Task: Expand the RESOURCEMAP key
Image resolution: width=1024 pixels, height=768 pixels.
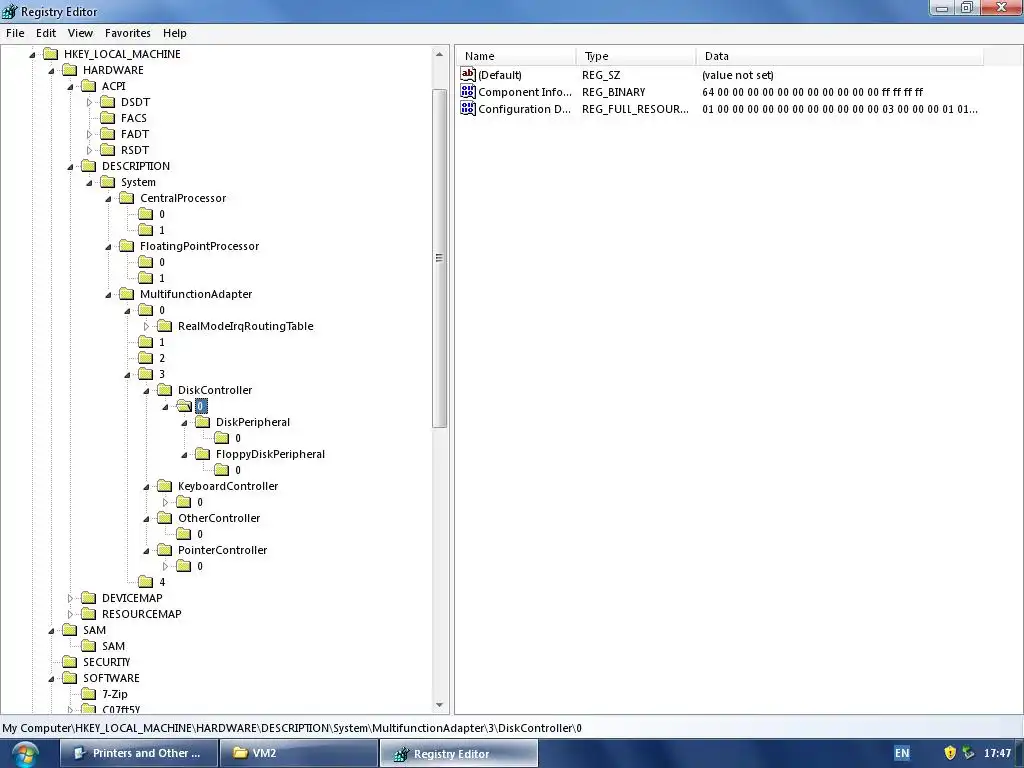Action: 71,615
